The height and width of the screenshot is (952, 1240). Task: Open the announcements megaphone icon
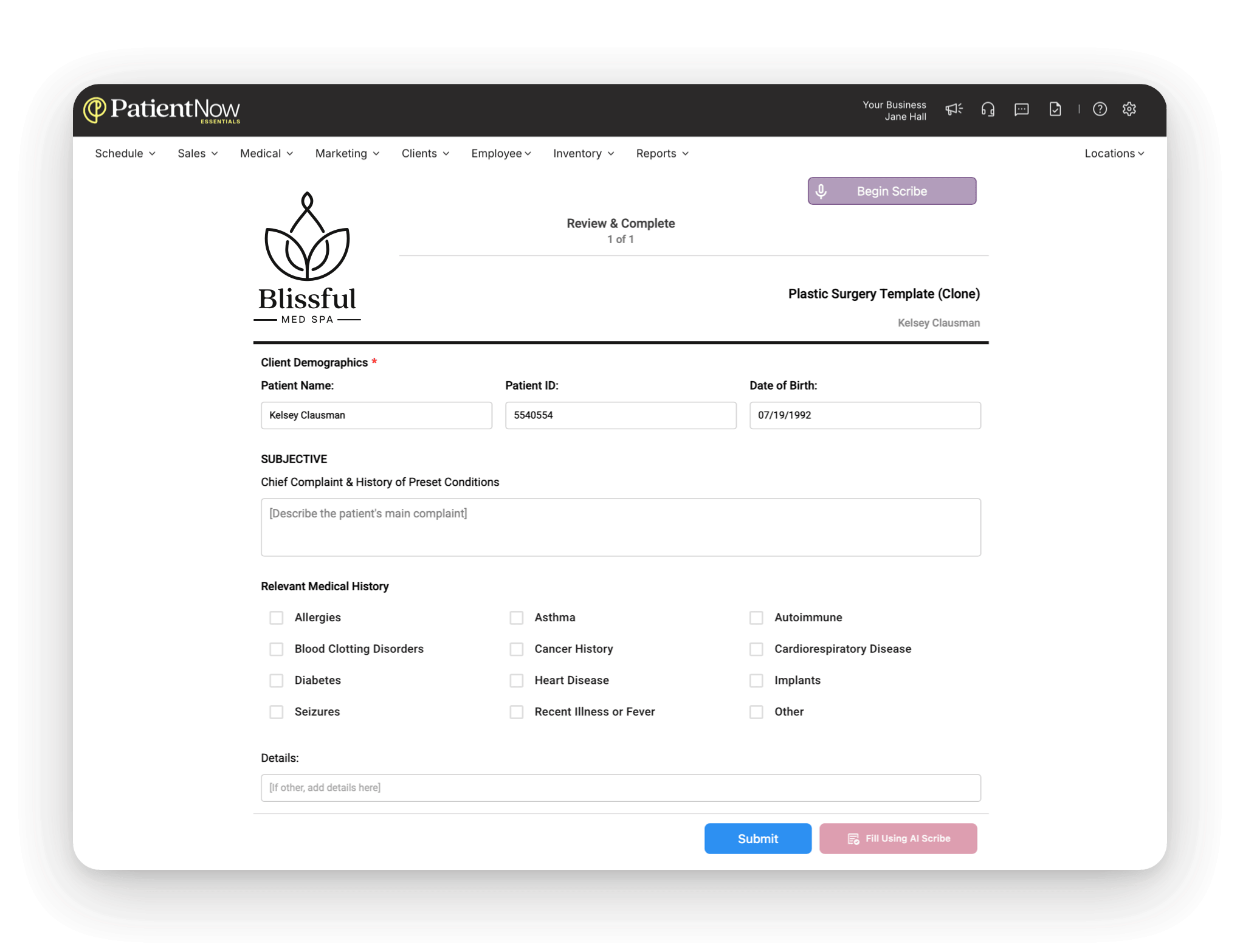[954, 109]
